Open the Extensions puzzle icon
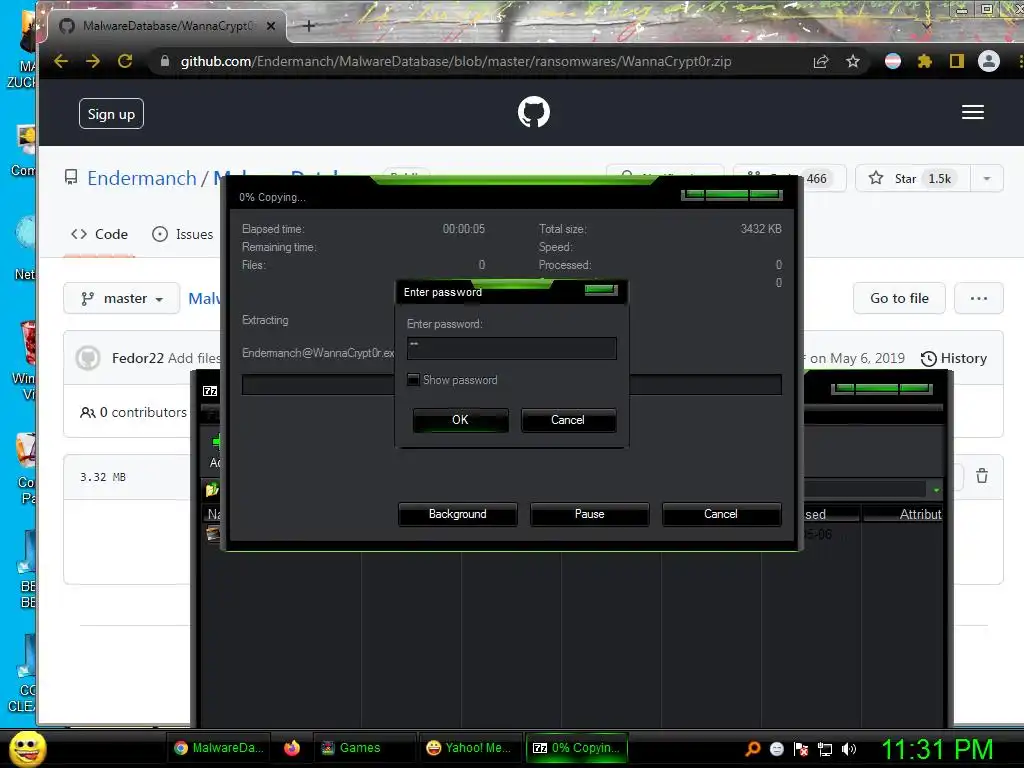 click(925, 61)
